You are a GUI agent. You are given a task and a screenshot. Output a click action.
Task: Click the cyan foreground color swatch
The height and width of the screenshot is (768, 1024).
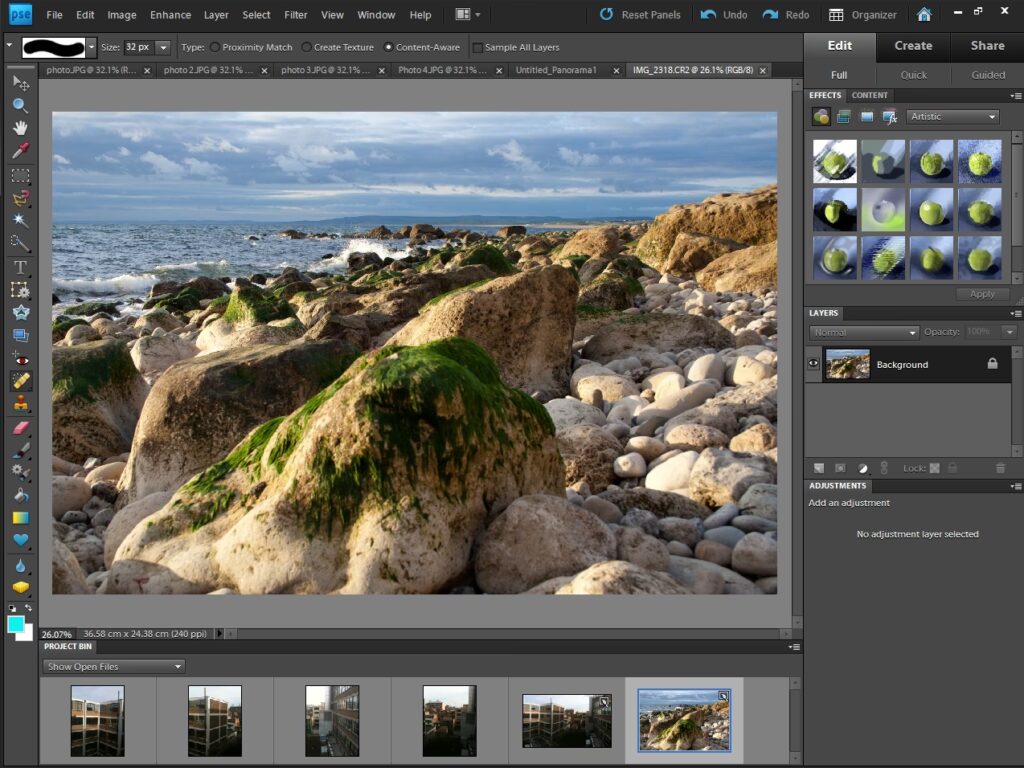[16, 624]
